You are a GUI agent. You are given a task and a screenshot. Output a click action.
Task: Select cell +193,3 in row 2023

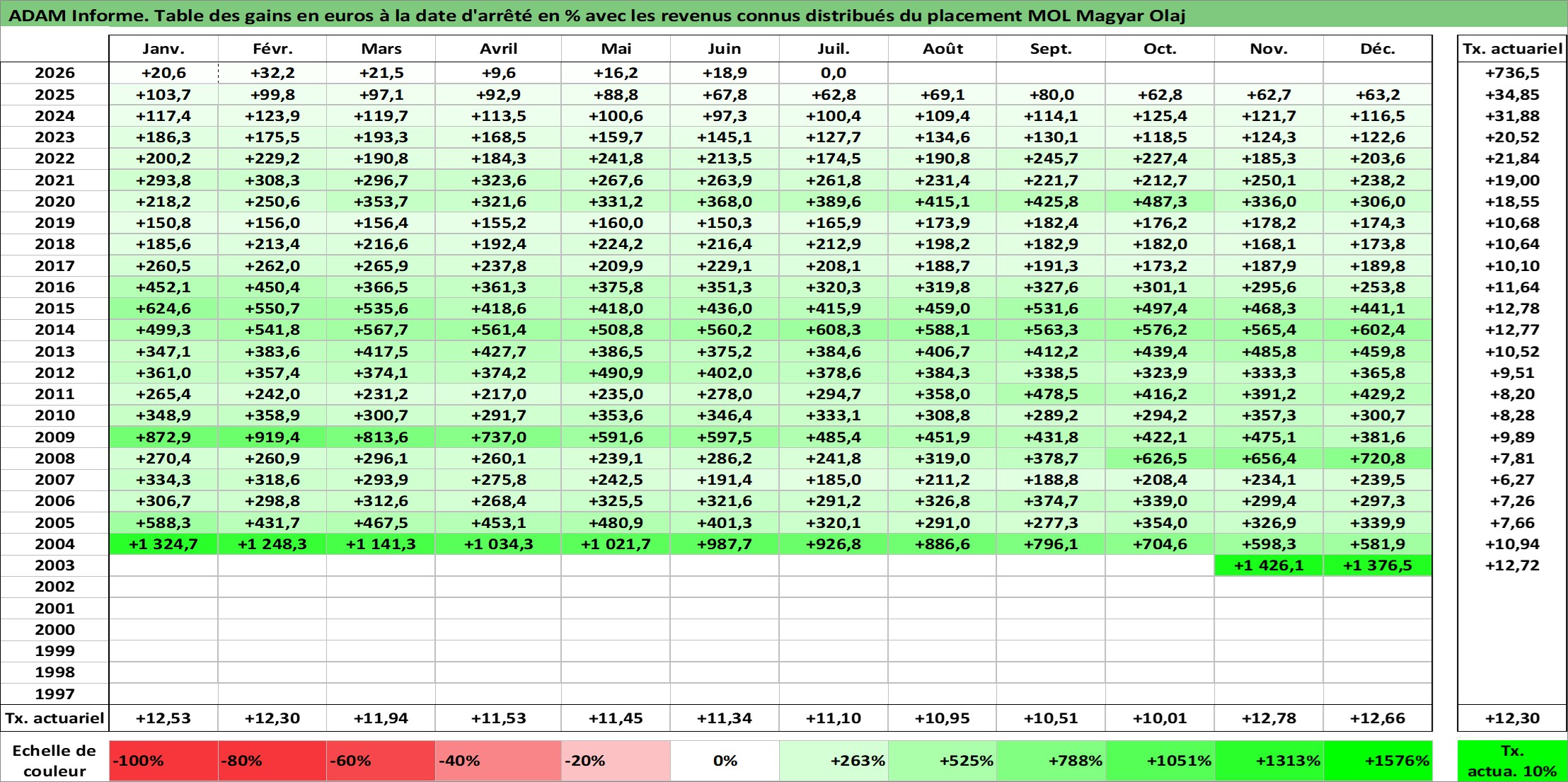[381, 137]
